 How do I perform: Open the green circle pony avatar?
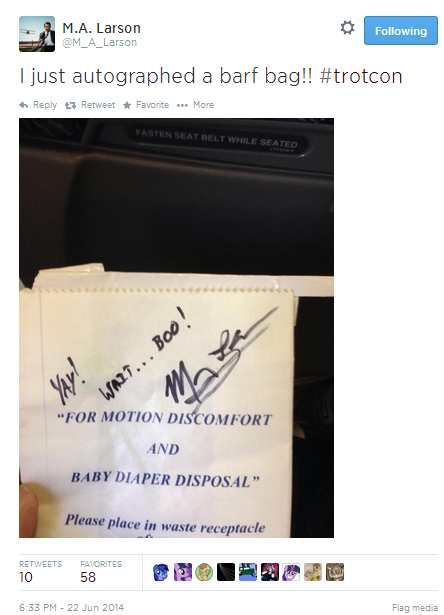tap(204, 572)
